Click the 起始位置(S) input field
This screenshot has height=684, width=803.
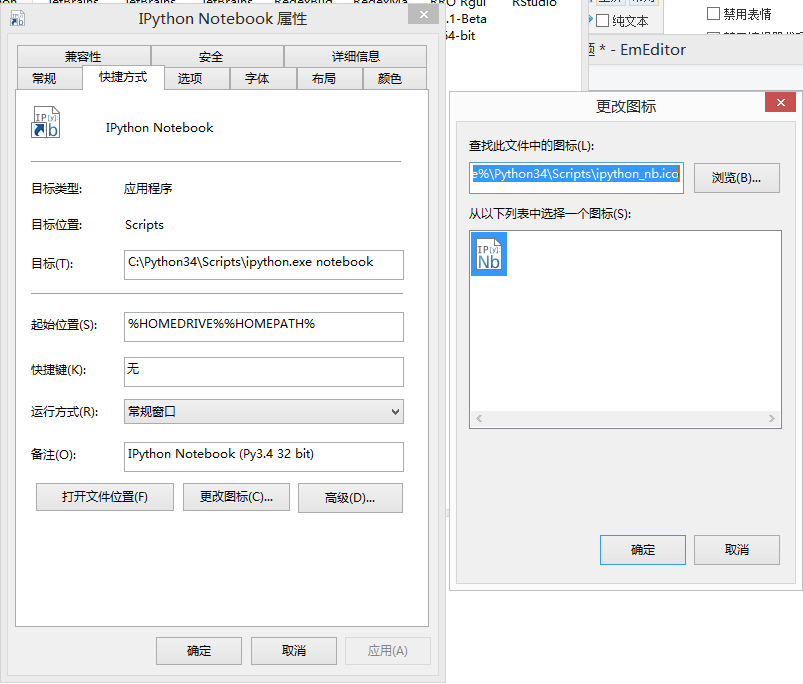coord(264,327)
